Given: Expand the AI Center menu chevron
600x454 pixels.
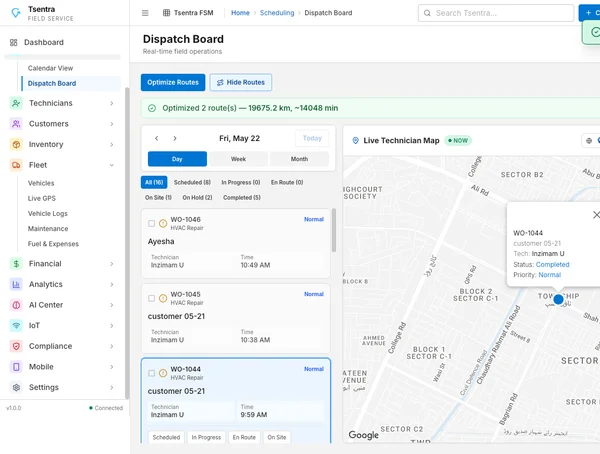Looking at the screenshot, I should (x=112, y=305).
